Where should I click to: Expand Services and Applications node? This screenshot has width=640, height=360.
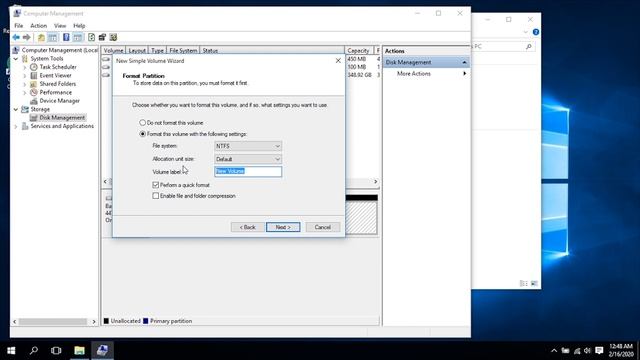(x=16, y=126)
